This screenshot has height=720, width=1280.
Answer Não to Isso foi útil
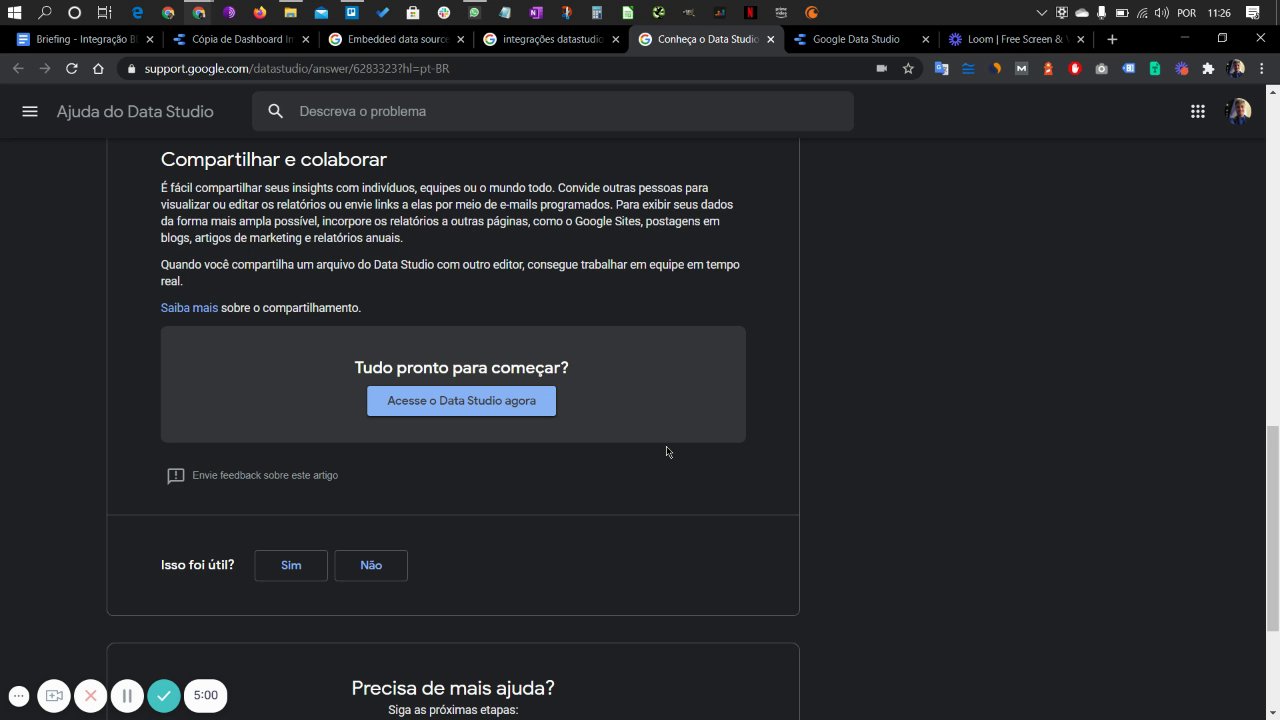click(x=371, y=565)
